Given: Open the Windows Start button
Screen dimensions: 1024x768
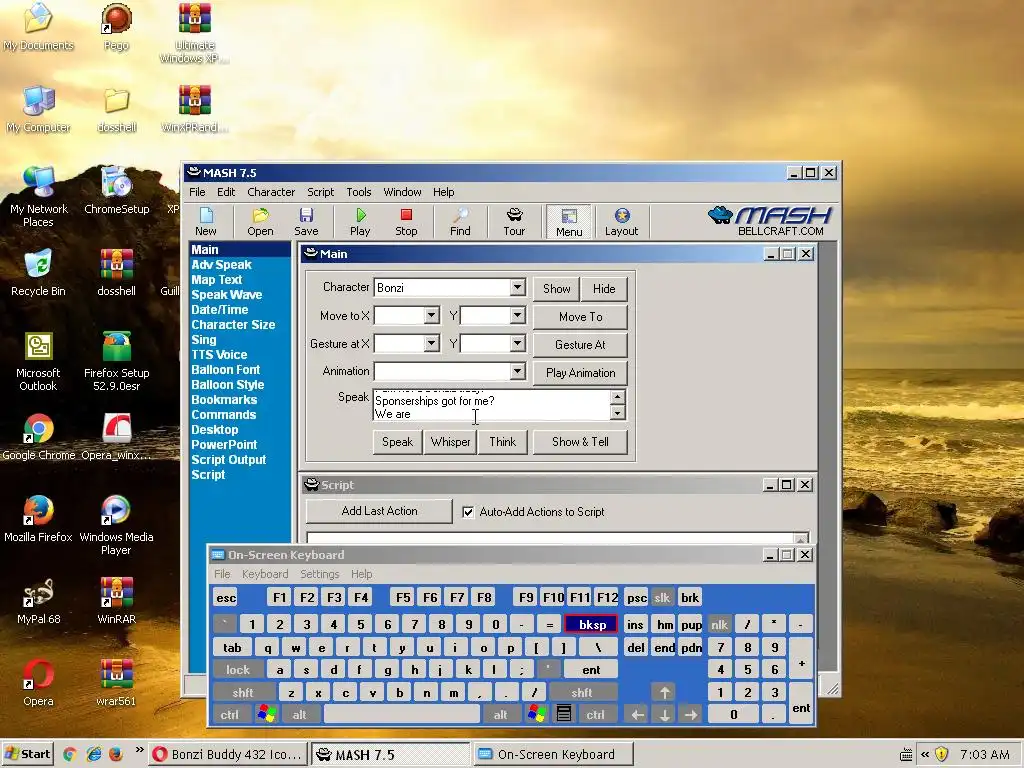Looking at the screenshot, I should (27, 754).
